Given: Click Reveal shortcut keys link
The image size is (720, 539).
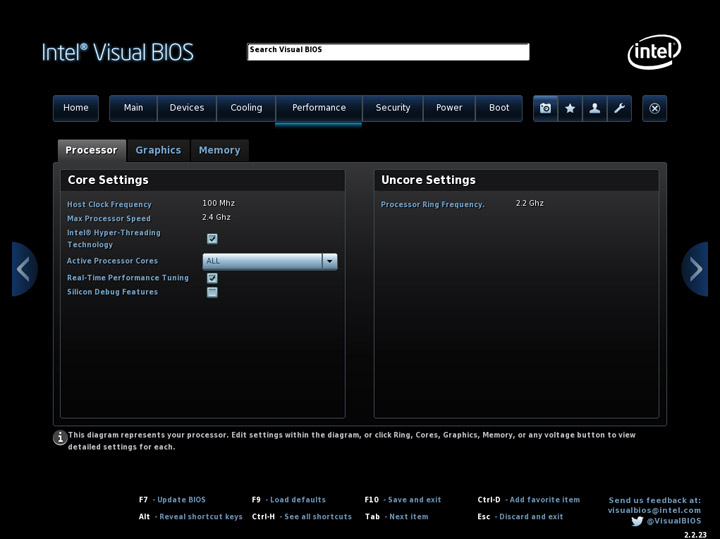Looking at the screenshot, I should coord(201,517).
